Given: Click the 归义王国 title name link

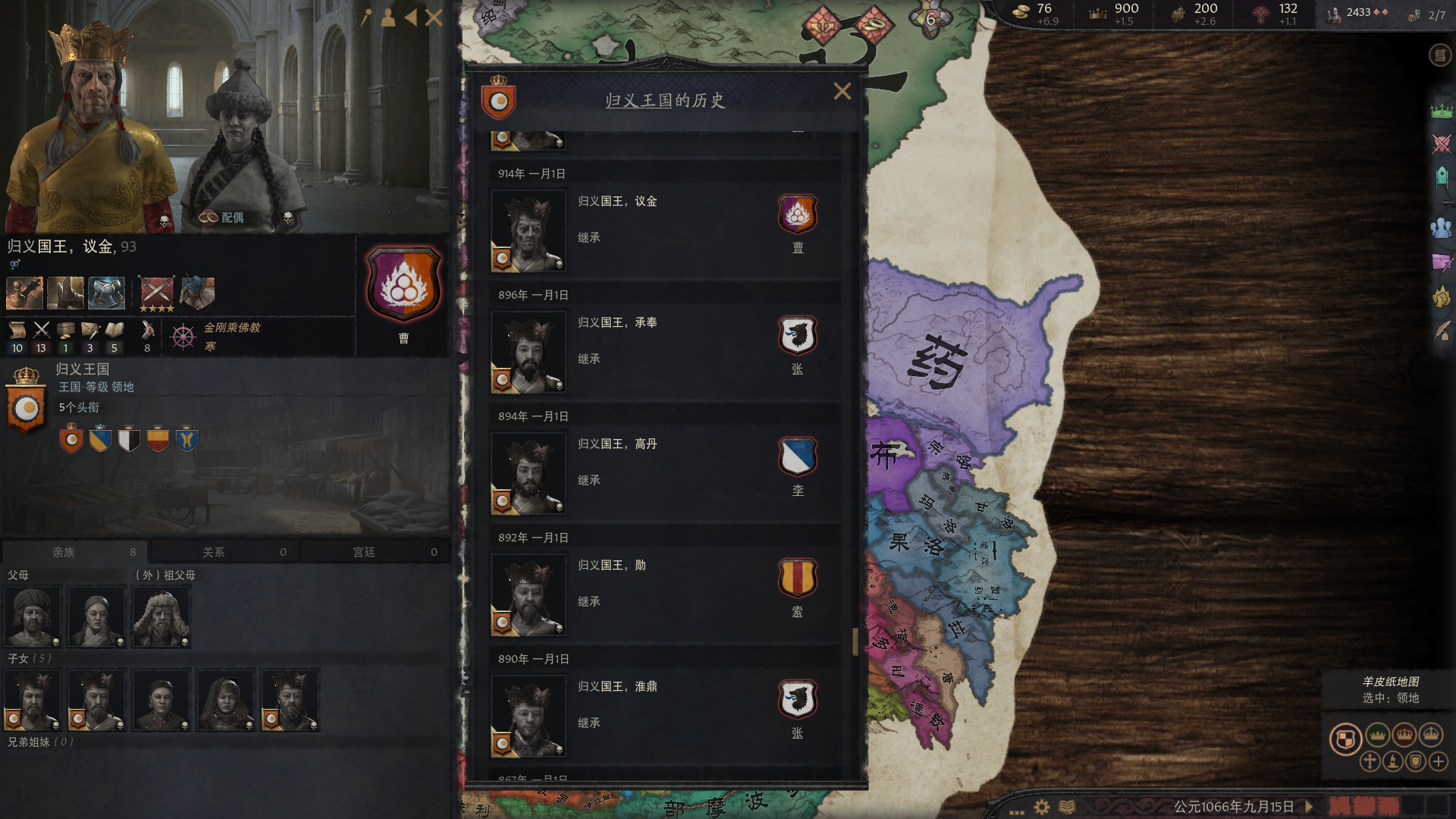Looking at the screenshot, I should tap(82, 369).
